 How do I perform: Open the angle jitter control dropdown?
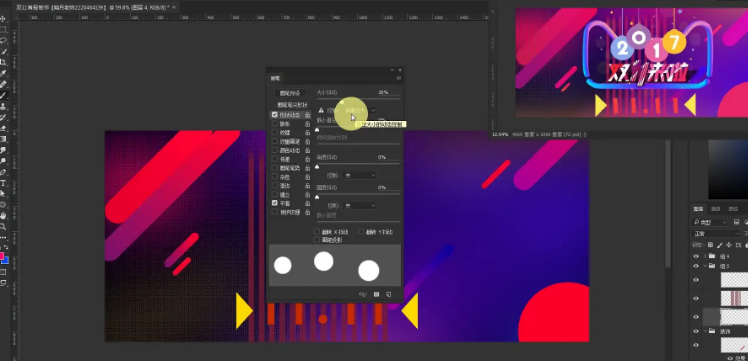coord(360,175)
